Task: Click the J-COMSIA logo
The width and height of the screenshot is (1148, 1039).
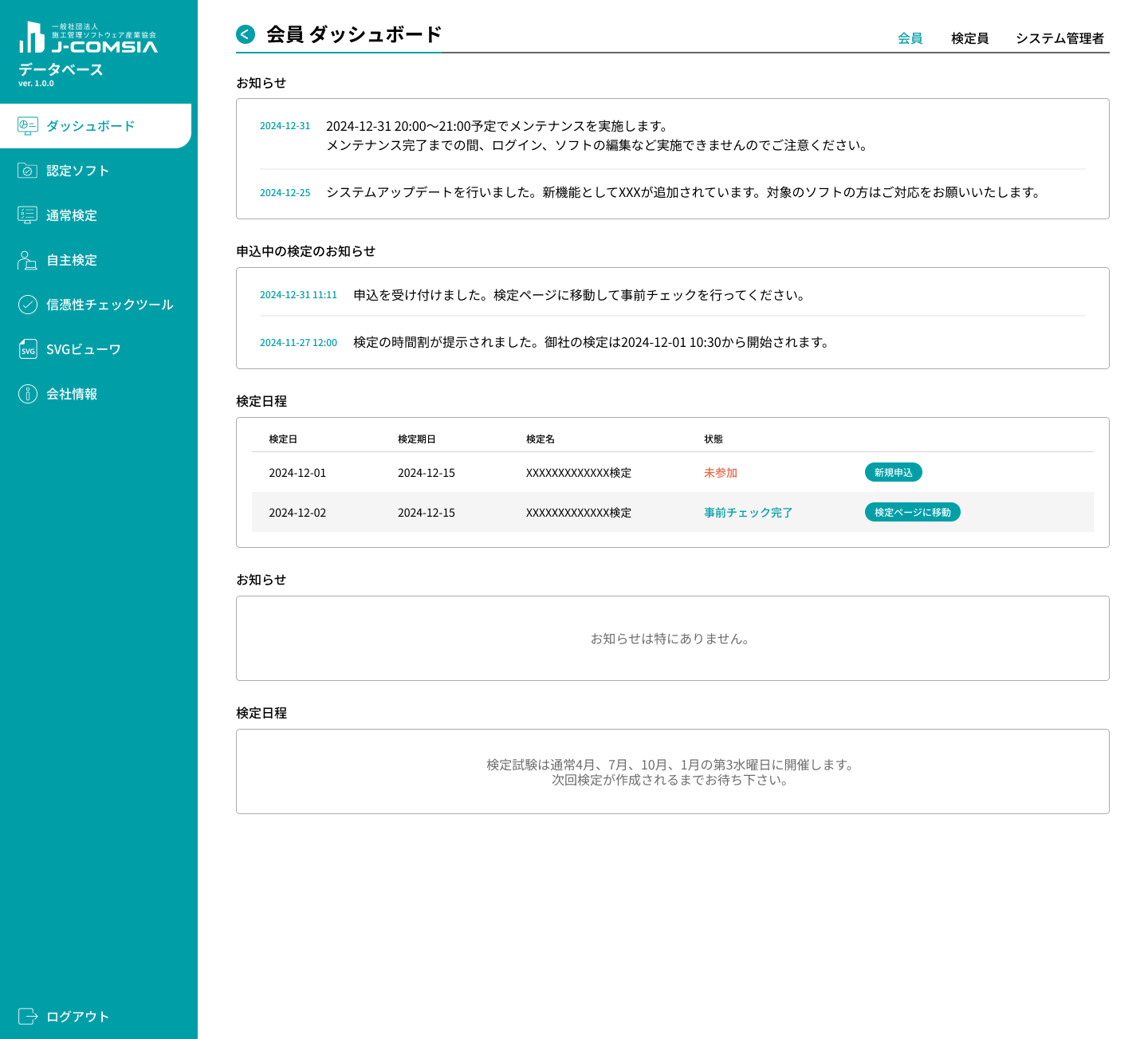Action: pos(88,38)
